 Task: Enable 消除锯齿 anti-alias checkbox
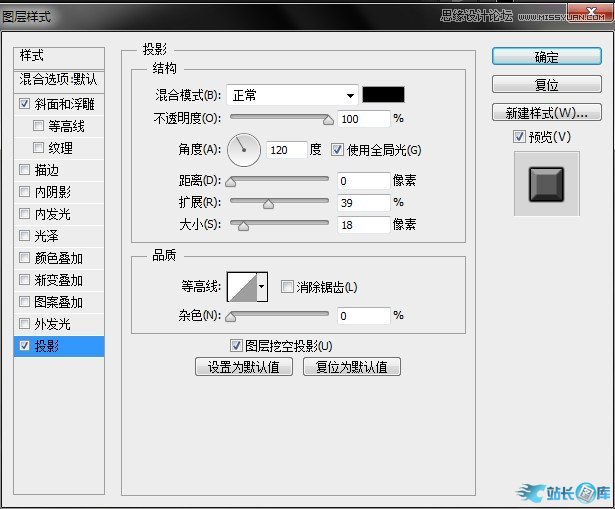click(x=287, y=287)
